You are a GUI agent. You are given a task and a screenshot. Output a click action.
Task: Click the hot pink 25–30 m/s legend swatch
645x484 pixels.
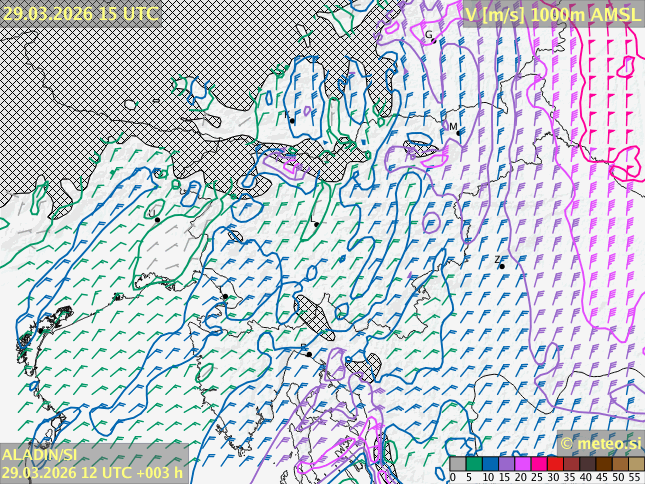click(x=538, y=464)
